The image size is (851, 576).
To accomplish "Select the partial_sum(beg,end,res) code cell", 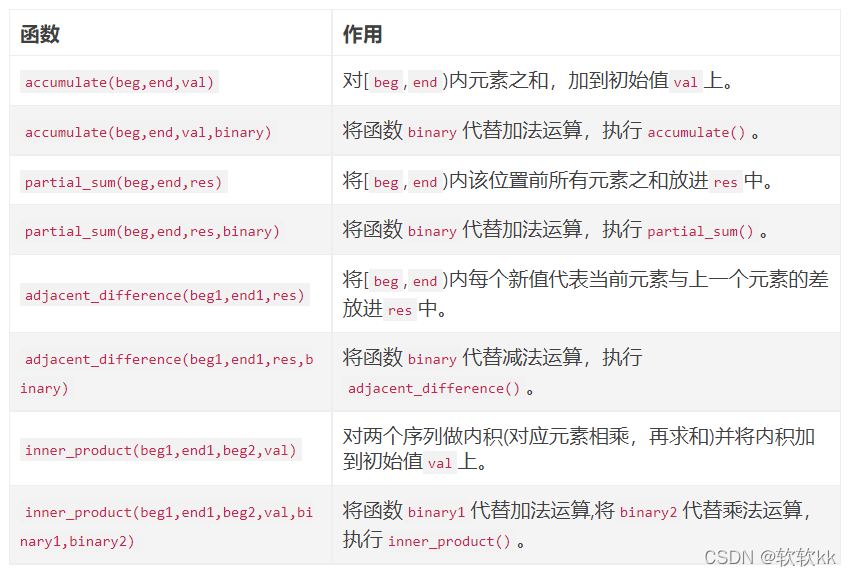I will 124,182.
